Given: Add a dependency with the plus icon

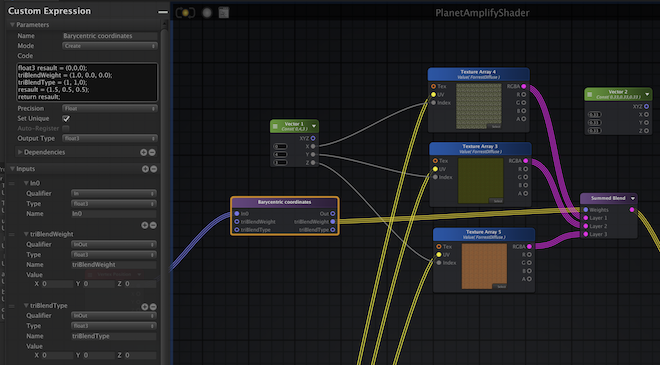Looking at the screenshot, I should point(144,152).
